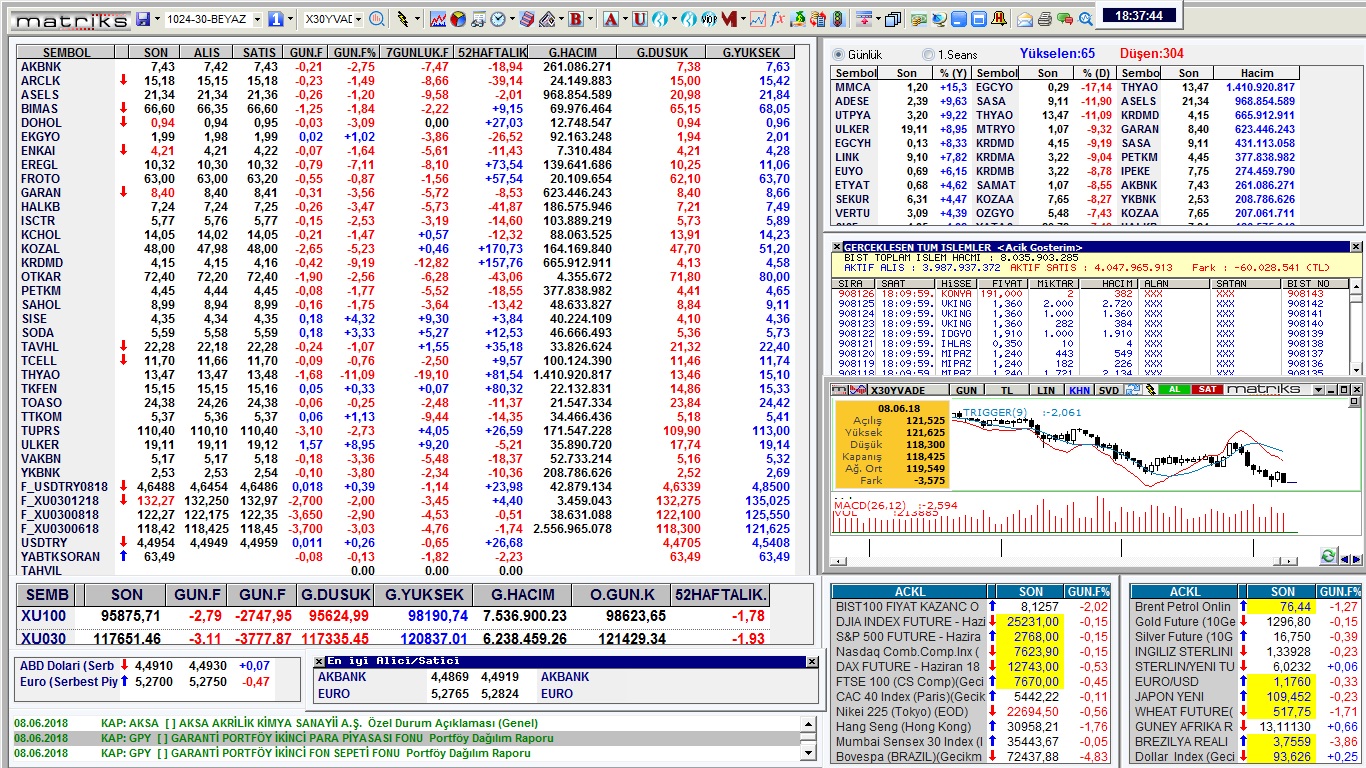This screenshot has height=768, width=1366.
Task: Click the DAX FUTURE row in indices panel
Action: pos(971,667)
